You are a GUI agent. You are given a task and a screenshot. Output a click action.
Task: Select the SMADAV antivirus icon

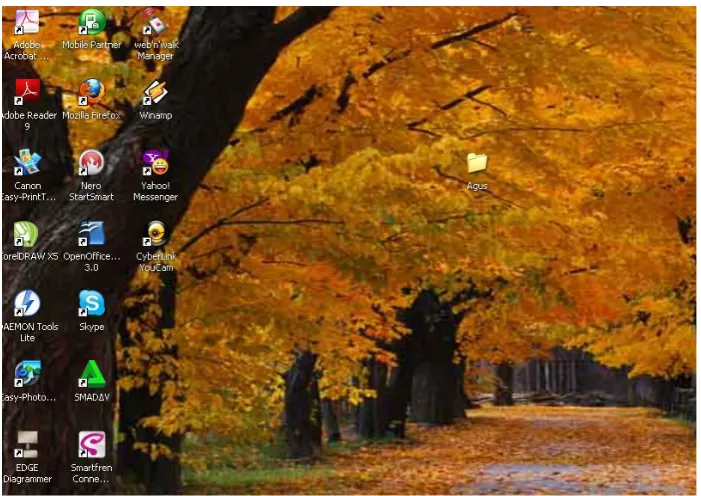[x=92, y=374]
